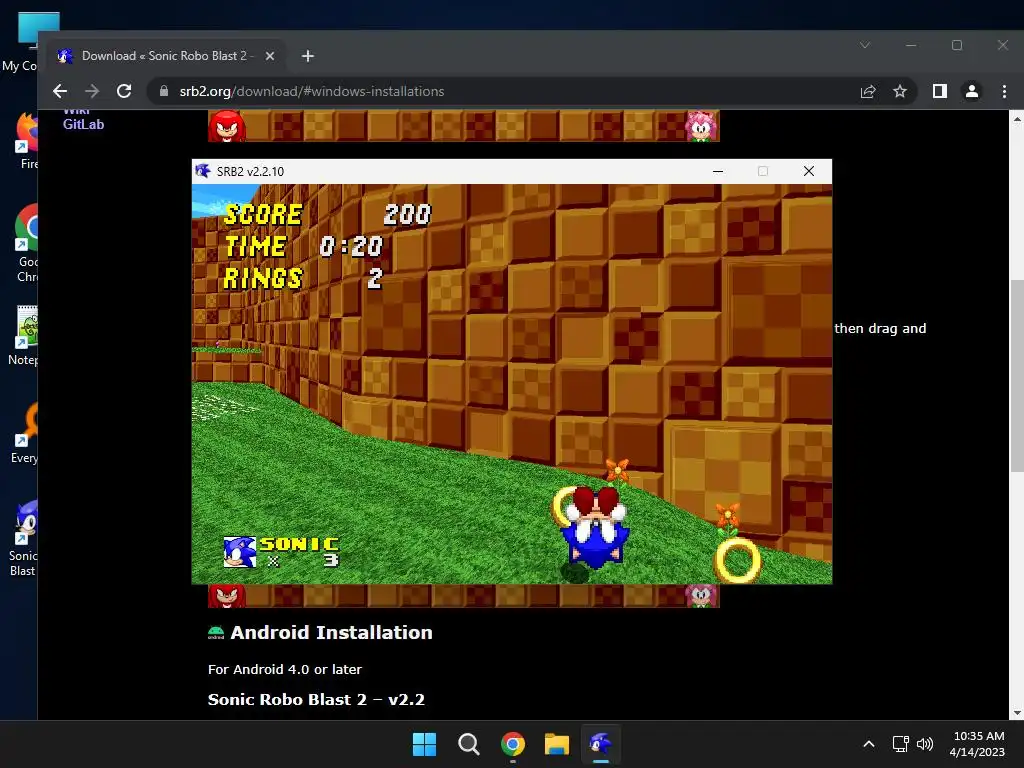Reload the srb2.org page

click(x=124, y=91)
